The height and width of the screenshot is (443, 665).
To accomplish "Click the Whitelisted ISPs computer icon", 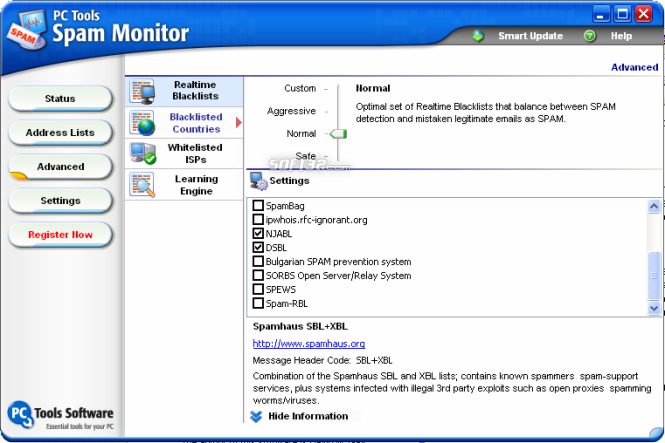I will (142, 153).
